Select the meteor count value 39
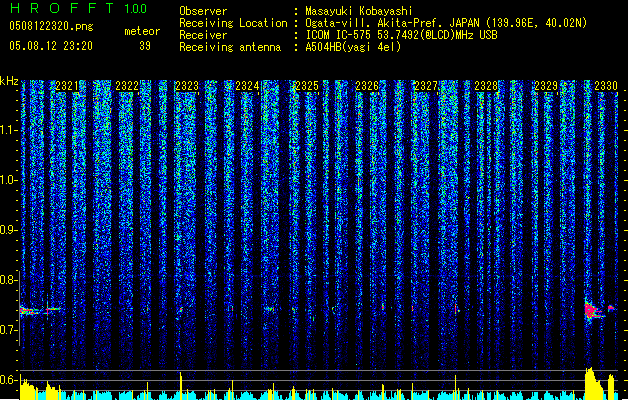Image resolution: width=629 pixels, height=400 pixels. click(x=145, y=46)
